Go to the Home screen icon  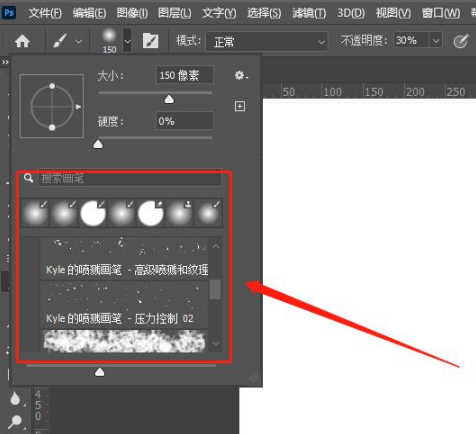click(x=22, y=42)
